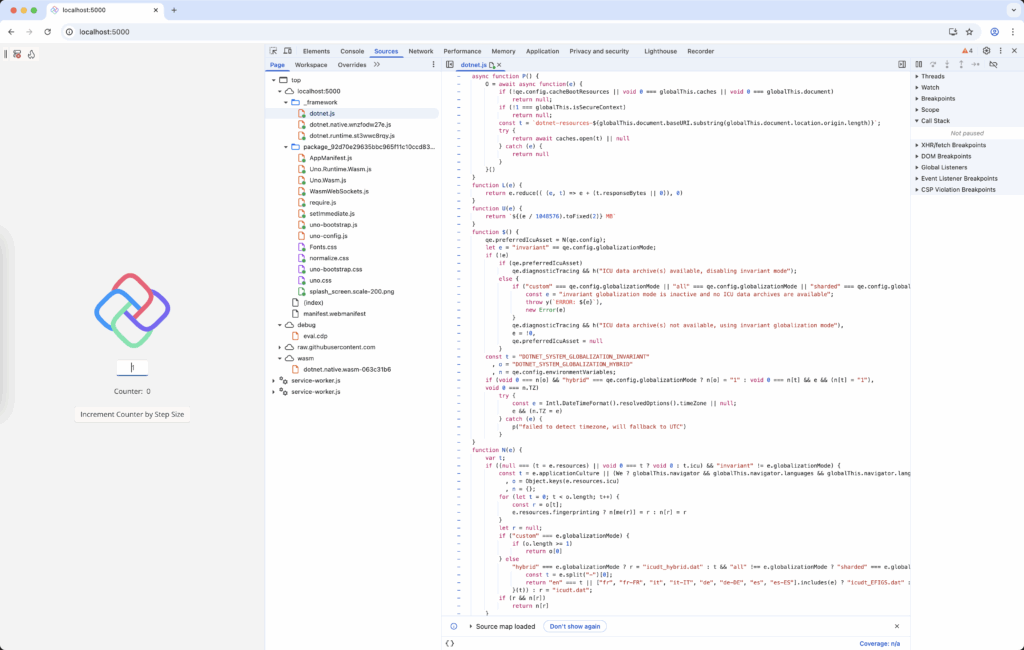Toggle the device toolbar icon
Image resolution: width=1024 pixels, height=650 pixels.
(x=287, y=51)
